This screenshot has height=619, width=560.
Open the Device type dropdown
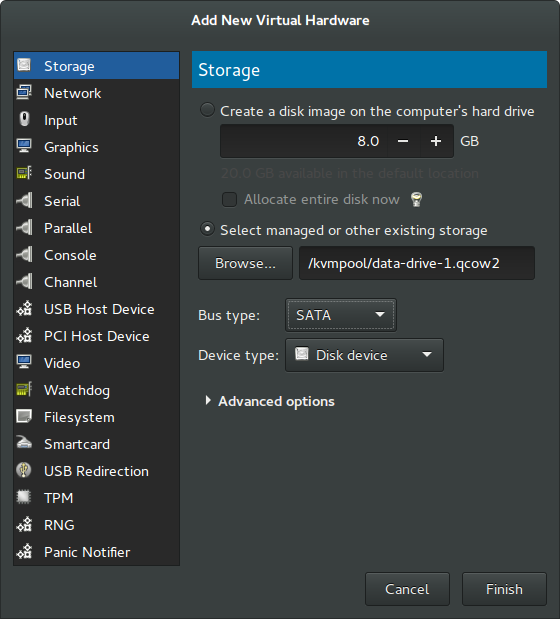click(x=364, y=355)
